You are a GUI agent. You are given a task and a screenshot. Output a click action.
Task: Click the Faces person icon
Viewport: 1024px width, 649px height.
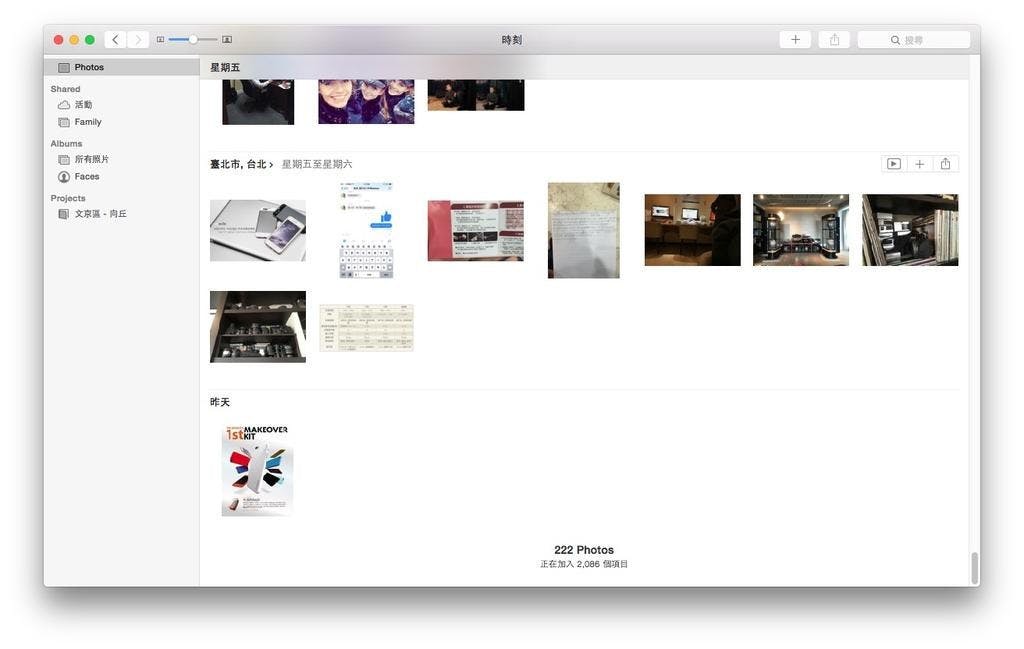(63, 177)
